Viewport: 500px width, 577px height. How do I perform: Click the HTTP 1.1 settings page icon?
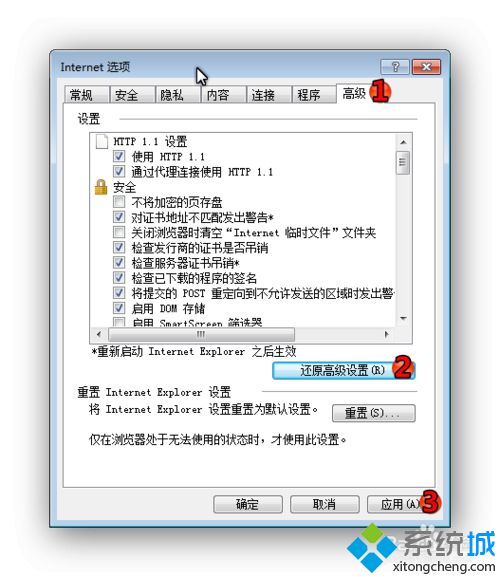102,141
